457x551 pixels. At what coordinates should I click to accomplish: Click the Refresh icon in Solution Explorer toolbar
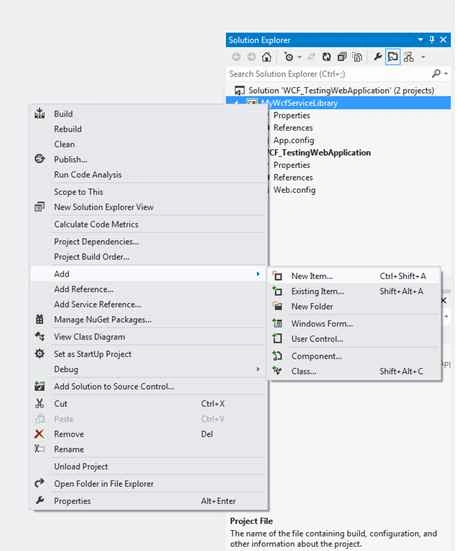(327, 57)
